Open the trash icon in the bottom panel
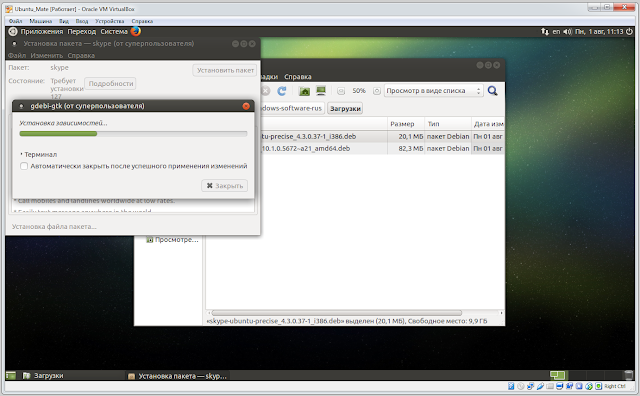 coord(629,375)
